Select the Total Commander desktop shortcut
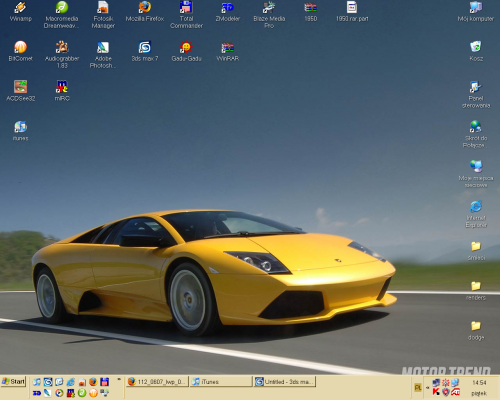The height and width of the screenshot is (400, 500). pos(186,15)
